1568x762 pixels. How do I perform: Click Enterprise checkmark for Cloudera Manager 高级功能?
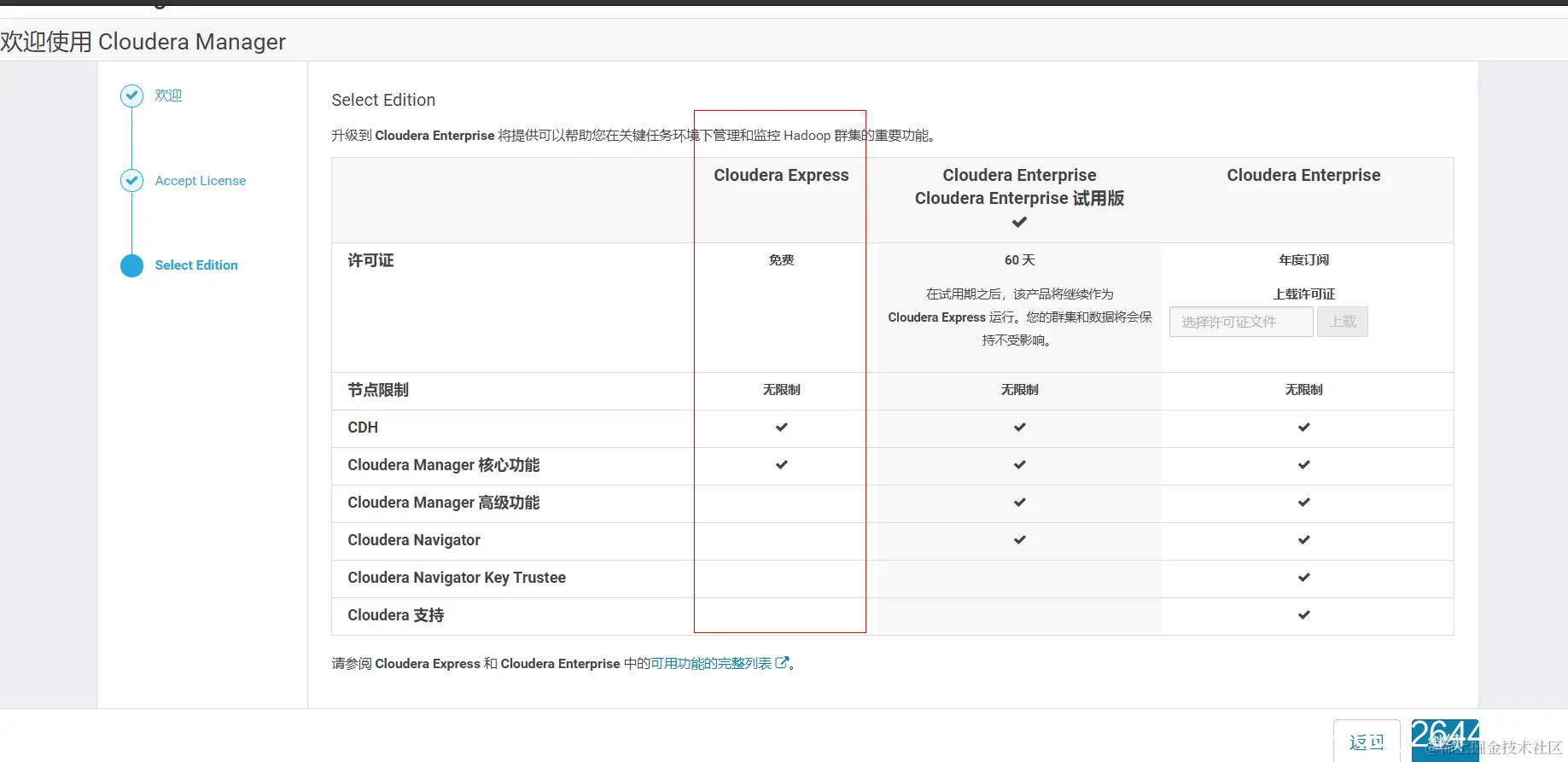(1303, 502)
